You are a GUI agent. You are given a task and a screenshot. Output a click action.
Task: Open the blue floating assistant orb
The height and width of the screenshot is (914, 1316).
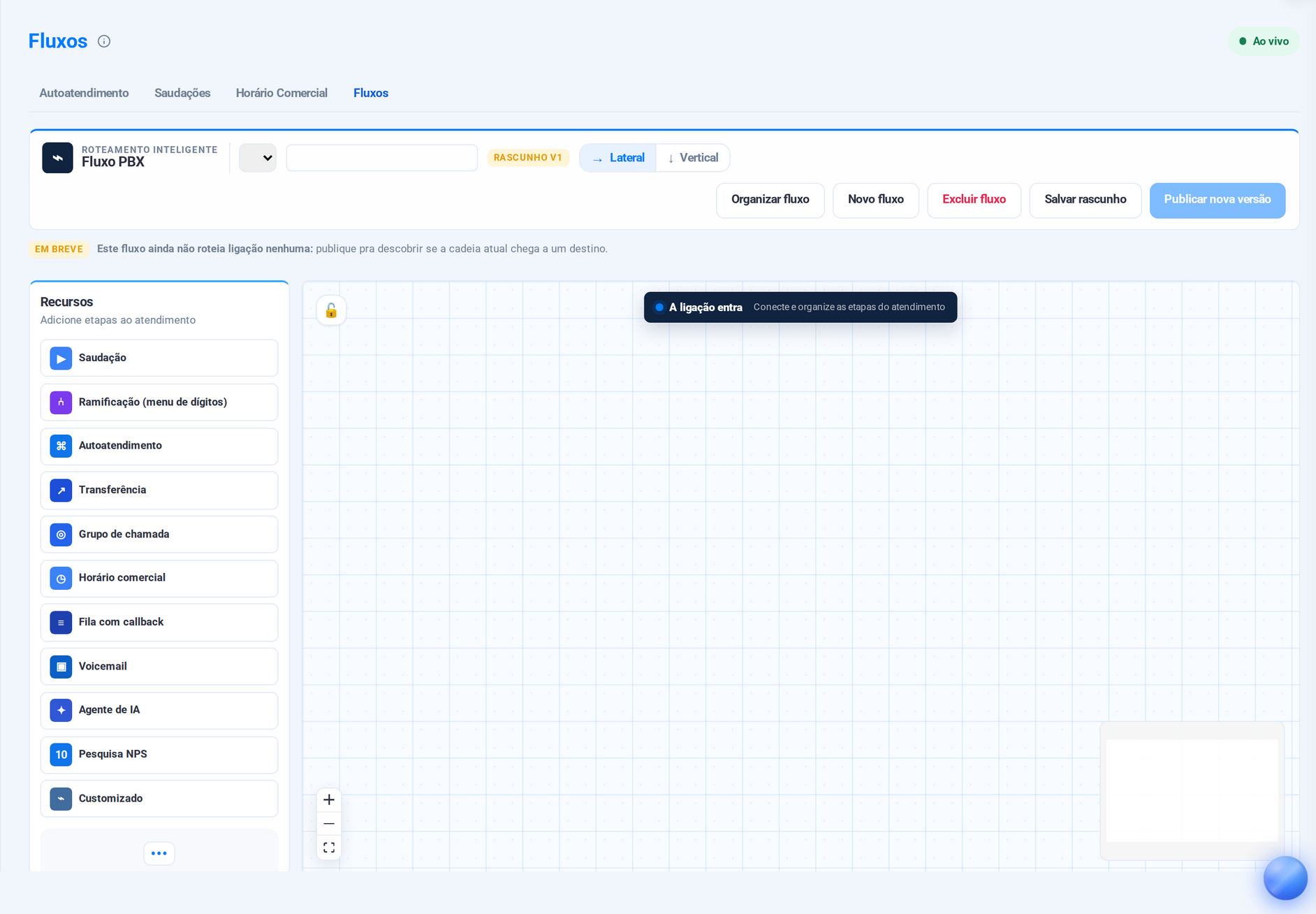pos(1285,878)
